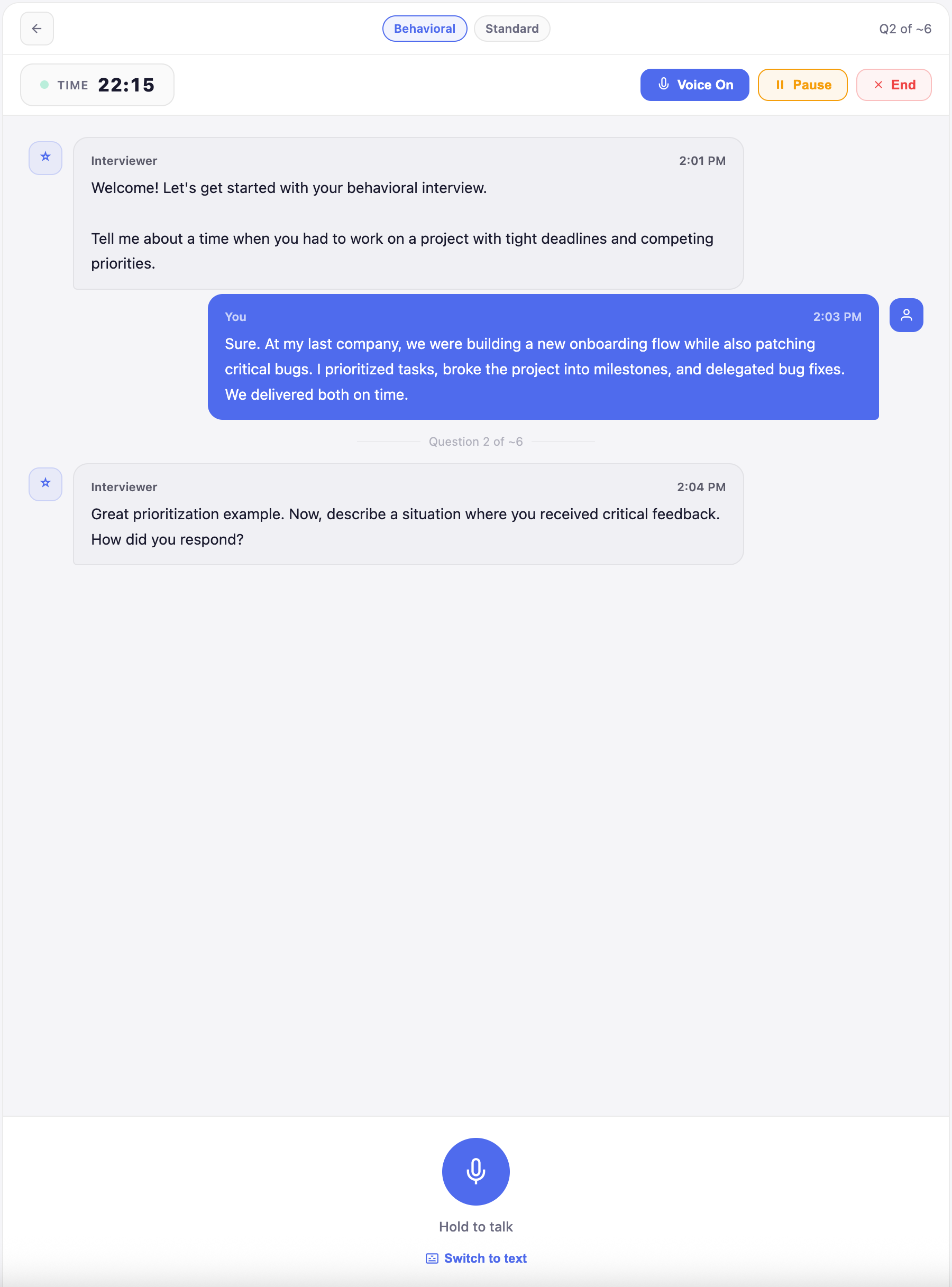This screenshot has height=1287, width=952.
Task: Pause the interview session
Action: (802, 85)
